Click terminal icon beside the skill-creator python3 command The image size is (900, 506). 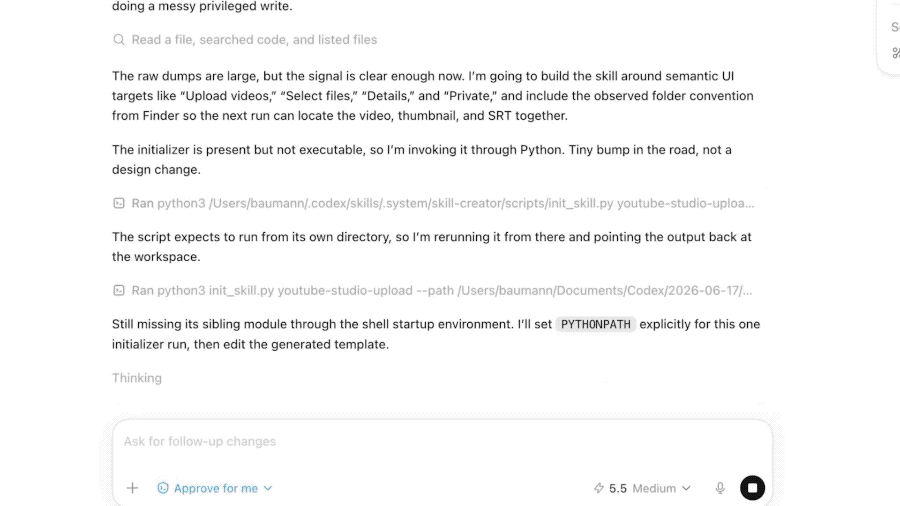[x=119, y=203]
